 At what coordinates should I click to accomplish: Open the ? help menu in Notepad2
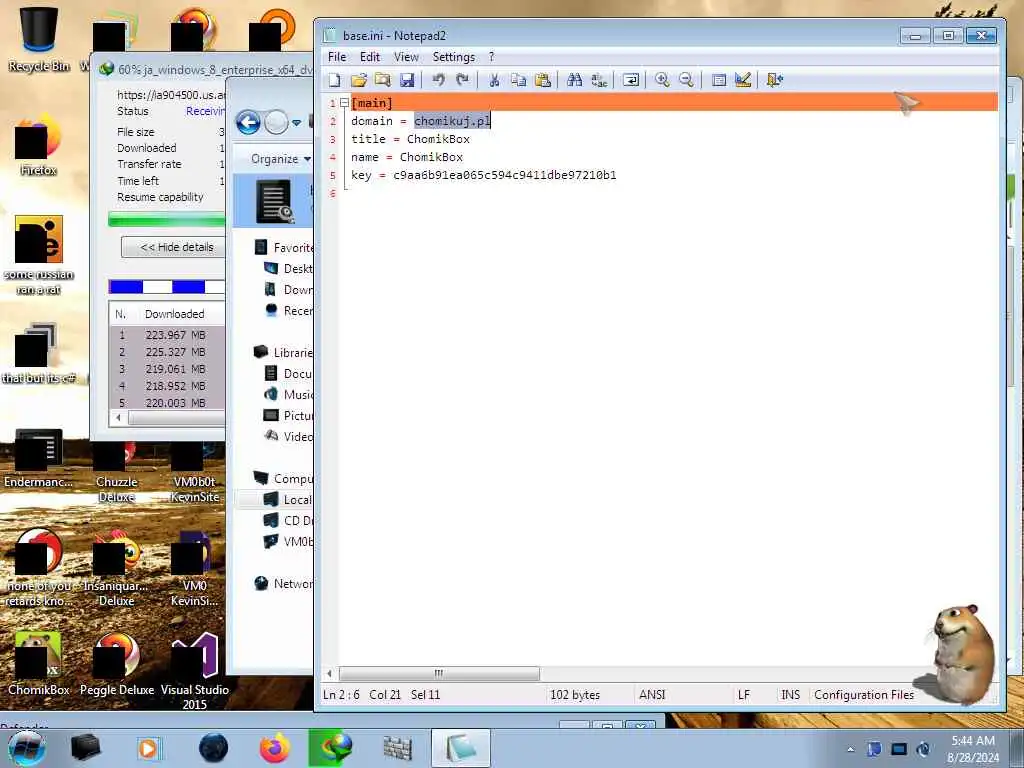point(492,57)
